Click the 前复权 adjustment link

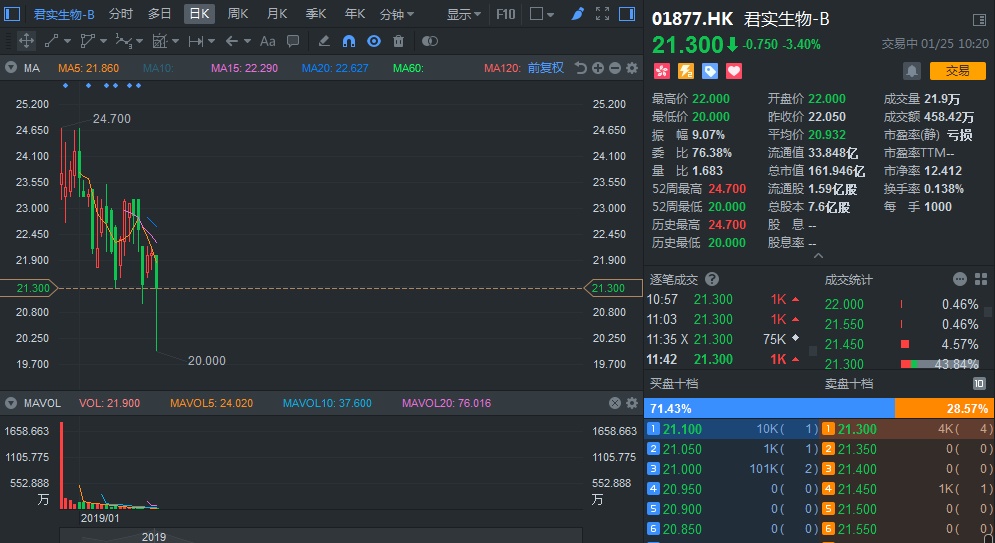tap(546, 68)
